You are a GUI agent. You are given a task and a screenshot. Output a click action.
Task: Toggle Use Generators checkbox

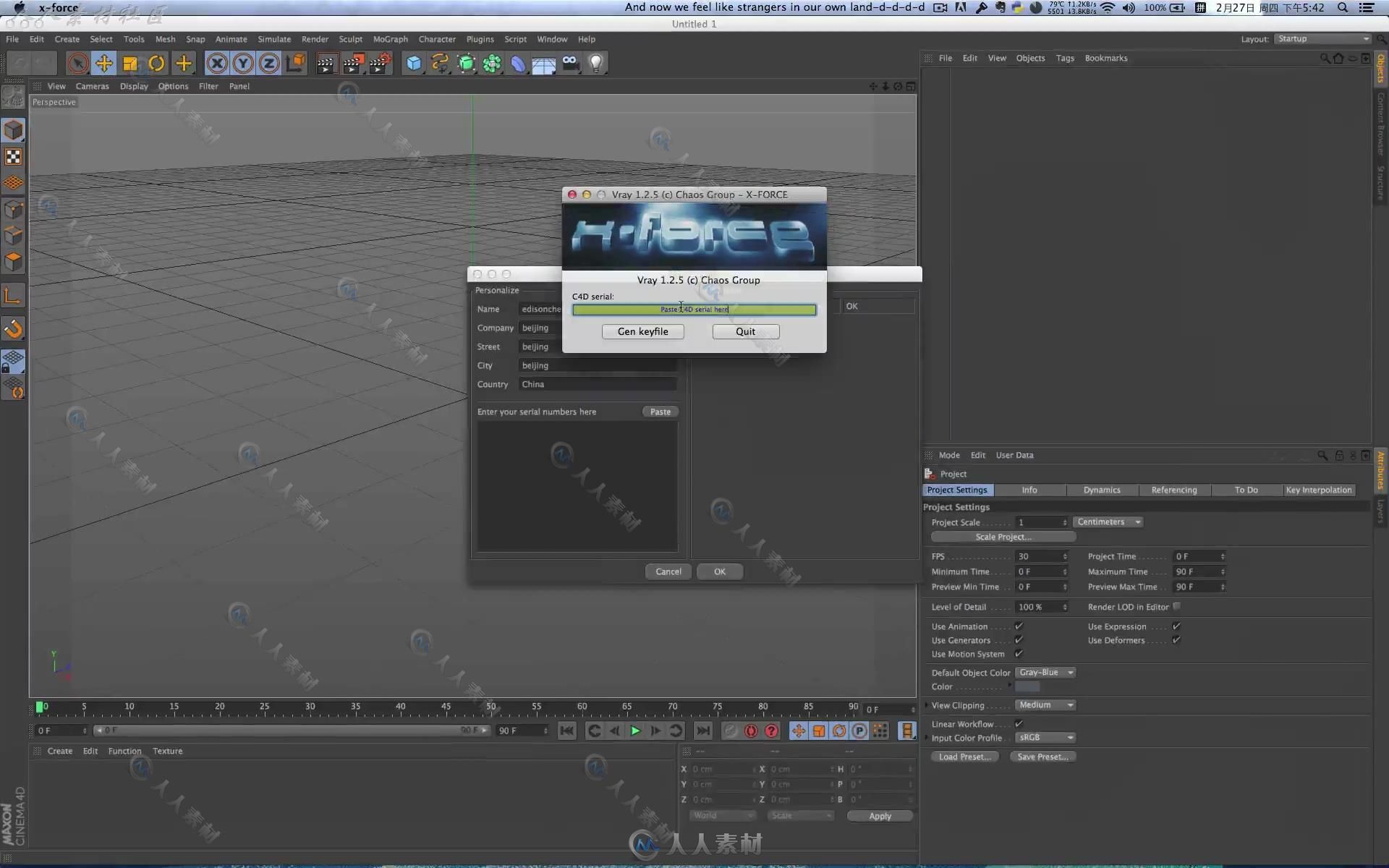[x=1019, y=639]
